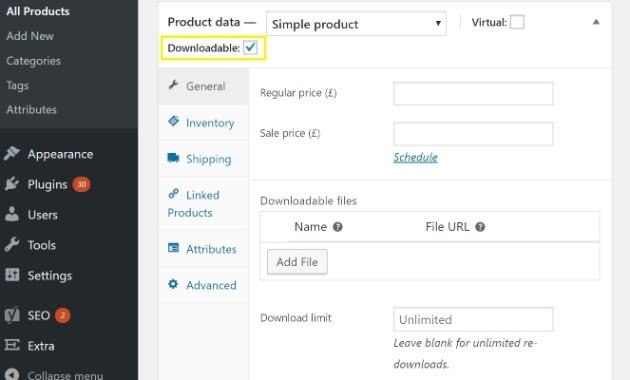Click the Advanced gear icon
The image size is (630, 380).
(x=173, y=284)
